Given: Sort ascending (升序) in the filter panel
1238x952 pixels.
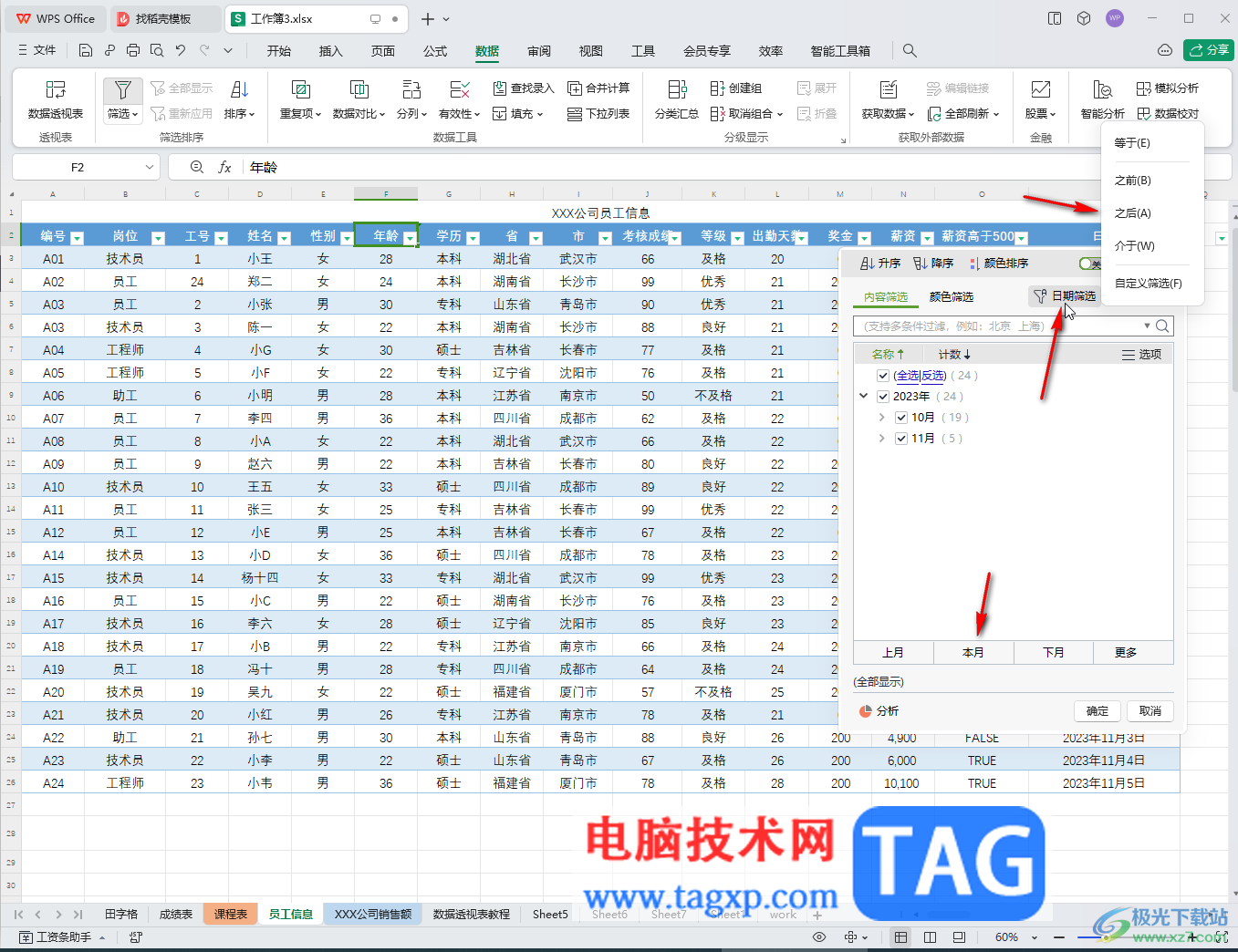Looking at the screenshot, I should pyautogui.click(x=880, y=264).
